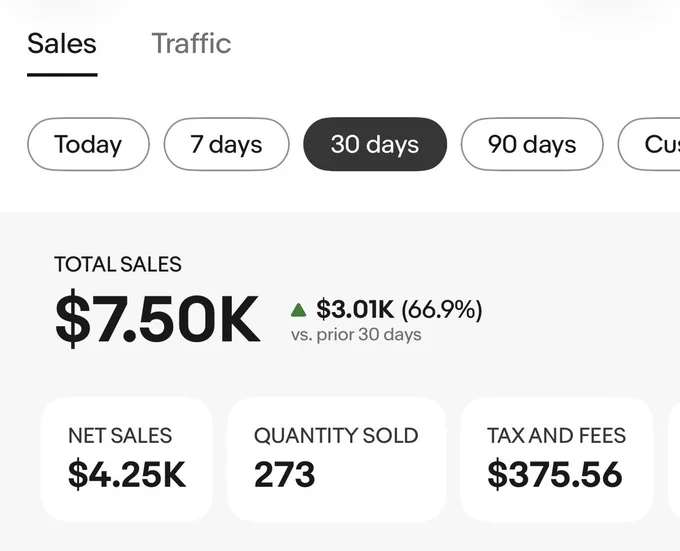Image resolution: width=680 pixels, height=551 pixels.
Task: Click the $4.25K net sales value
Action: [127, 475]
